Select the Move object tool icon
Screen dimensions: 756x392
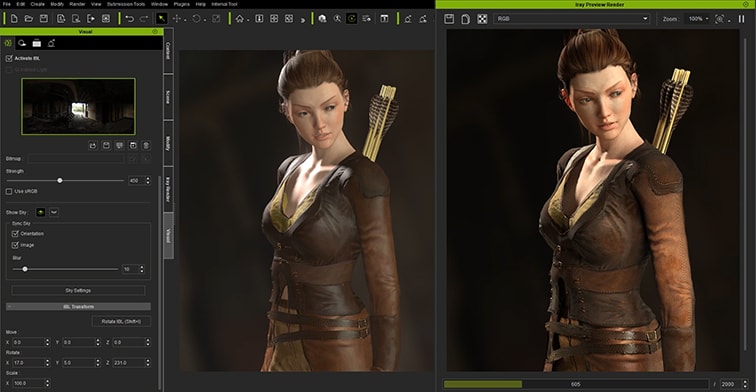176,19
